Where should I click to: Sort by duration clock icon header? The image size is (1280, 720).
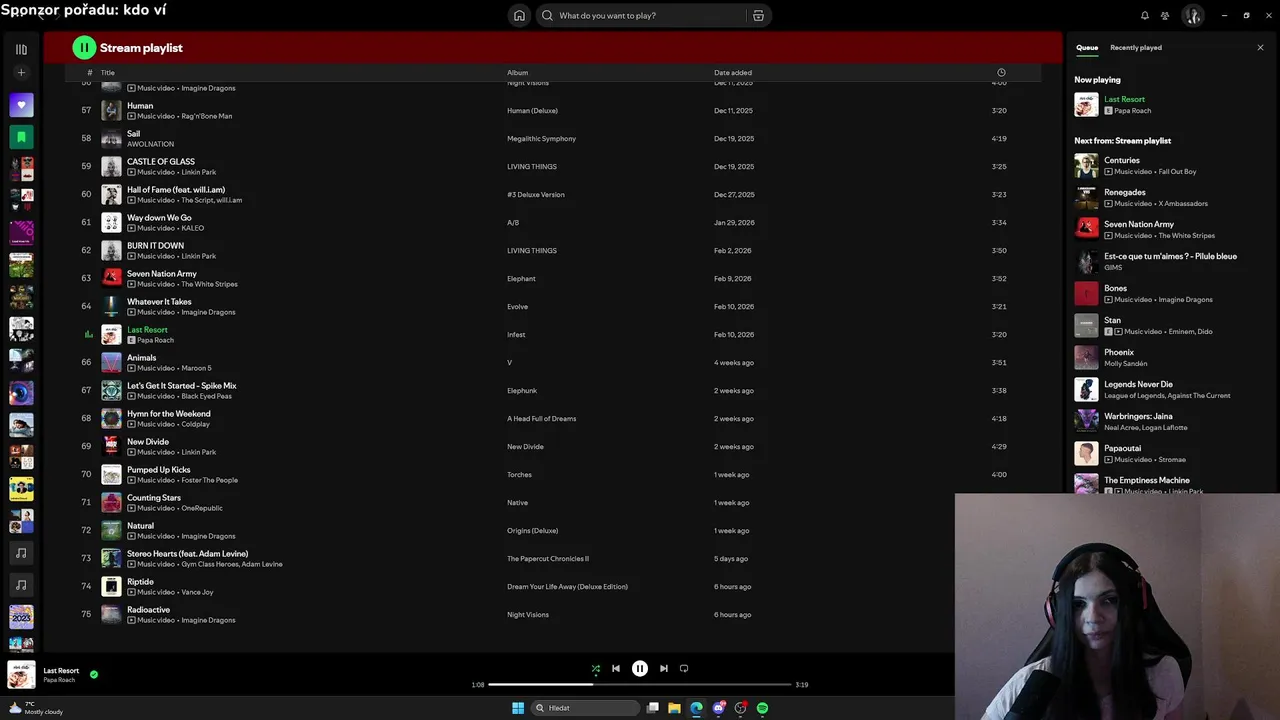pos(1001,72)
